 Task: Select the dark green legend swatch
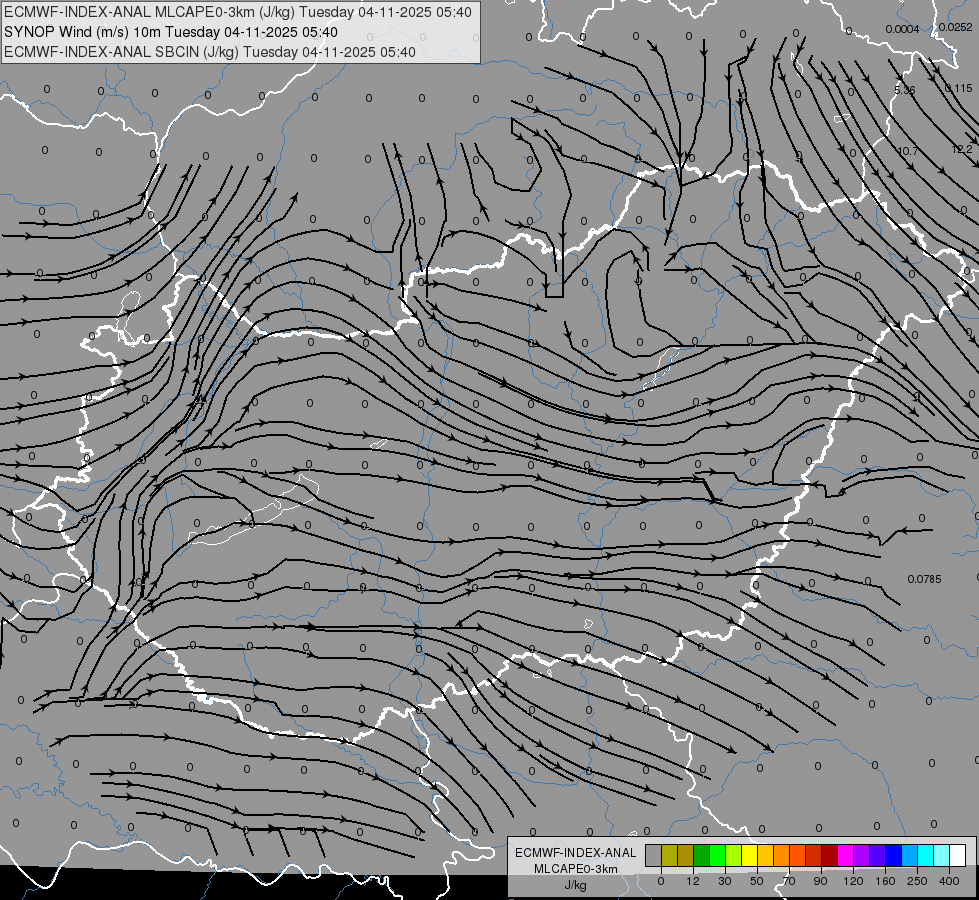tap(701, 855)
